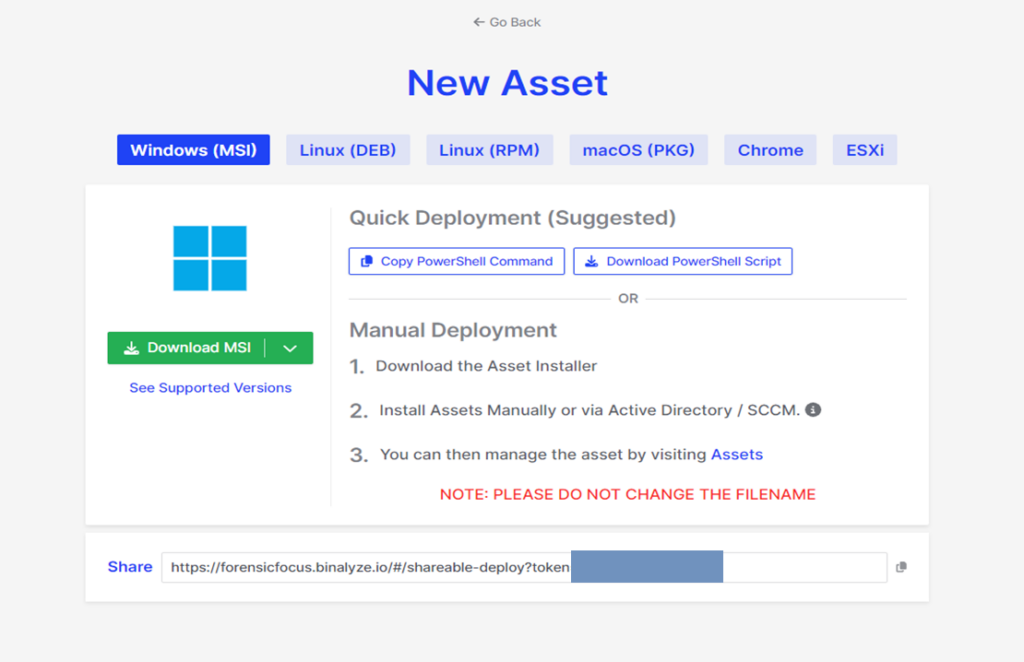This screenshot has width=1024, height=662.
Task: Click the Go Back link
Action: pos(507,22)
